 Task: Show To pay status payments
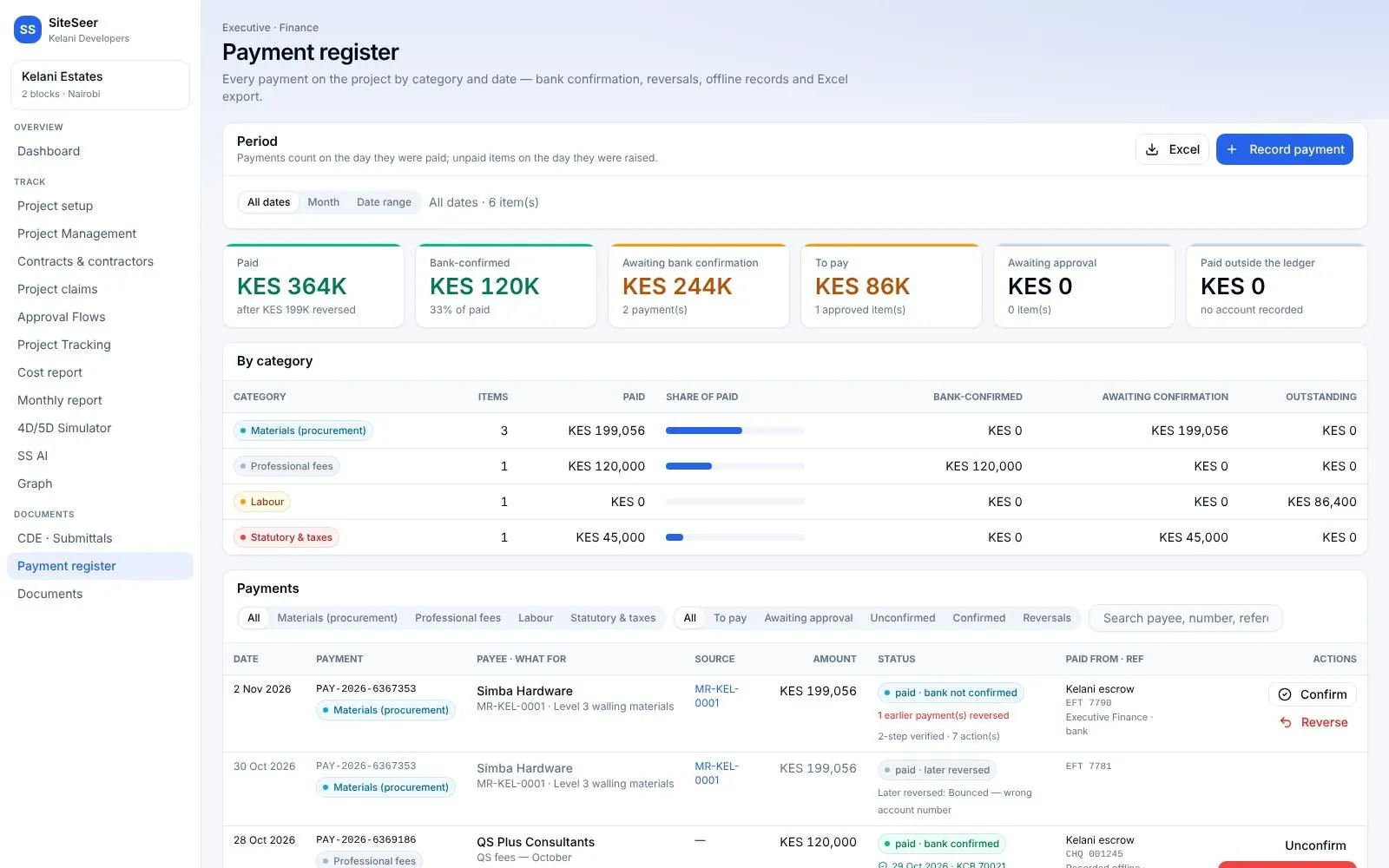[x=730, y=618]
